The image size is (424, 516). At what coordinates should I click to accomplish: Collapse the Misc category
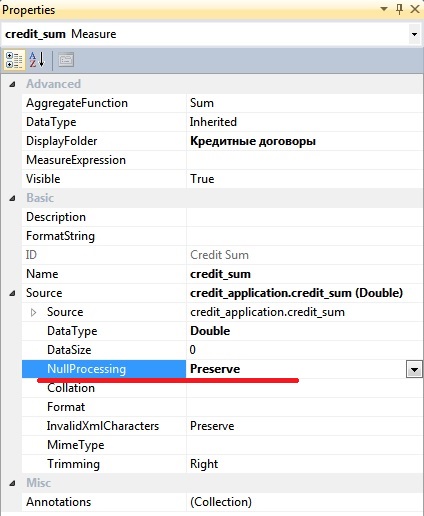12,483
